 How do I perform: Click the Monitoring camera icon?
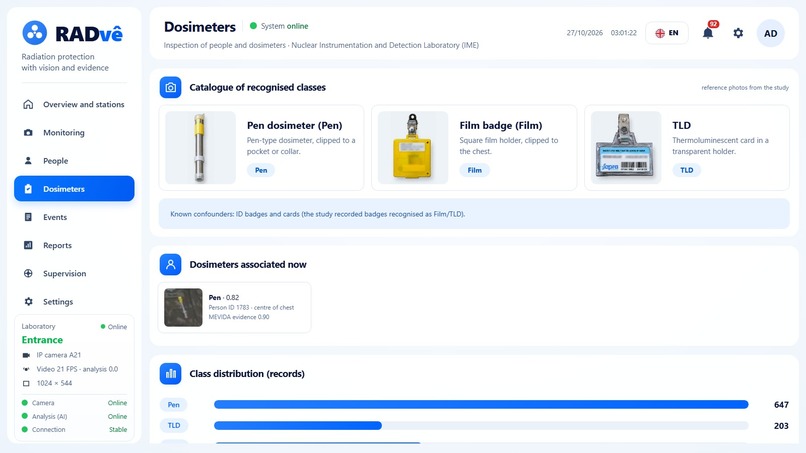pyautogui.click(x=28, y=133)
